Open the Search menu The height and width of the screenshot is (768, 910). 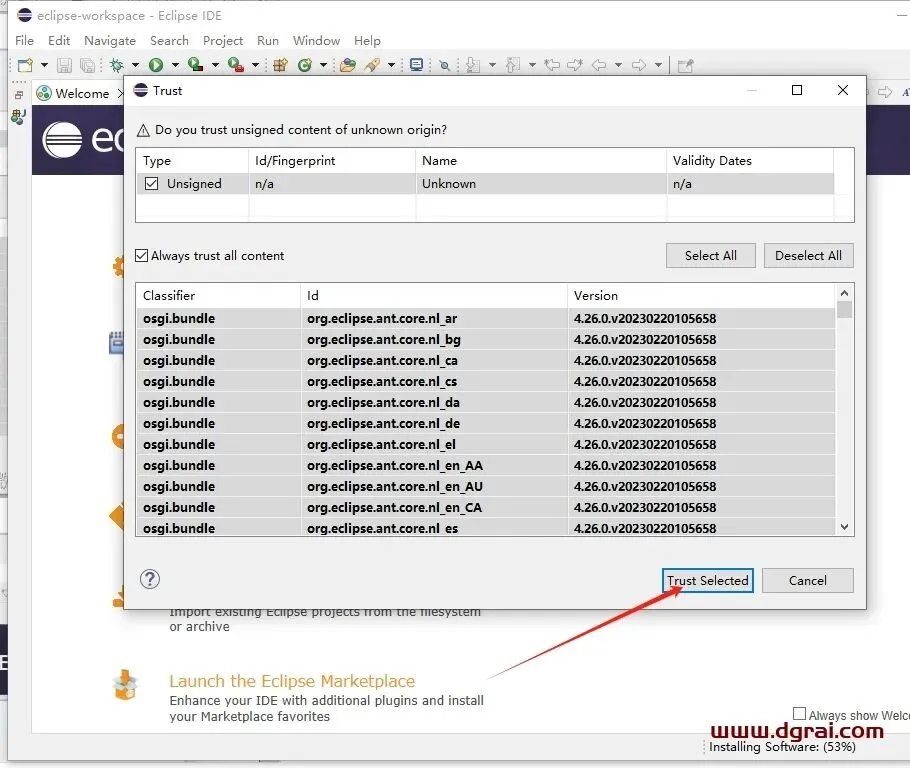pos(169,41)
